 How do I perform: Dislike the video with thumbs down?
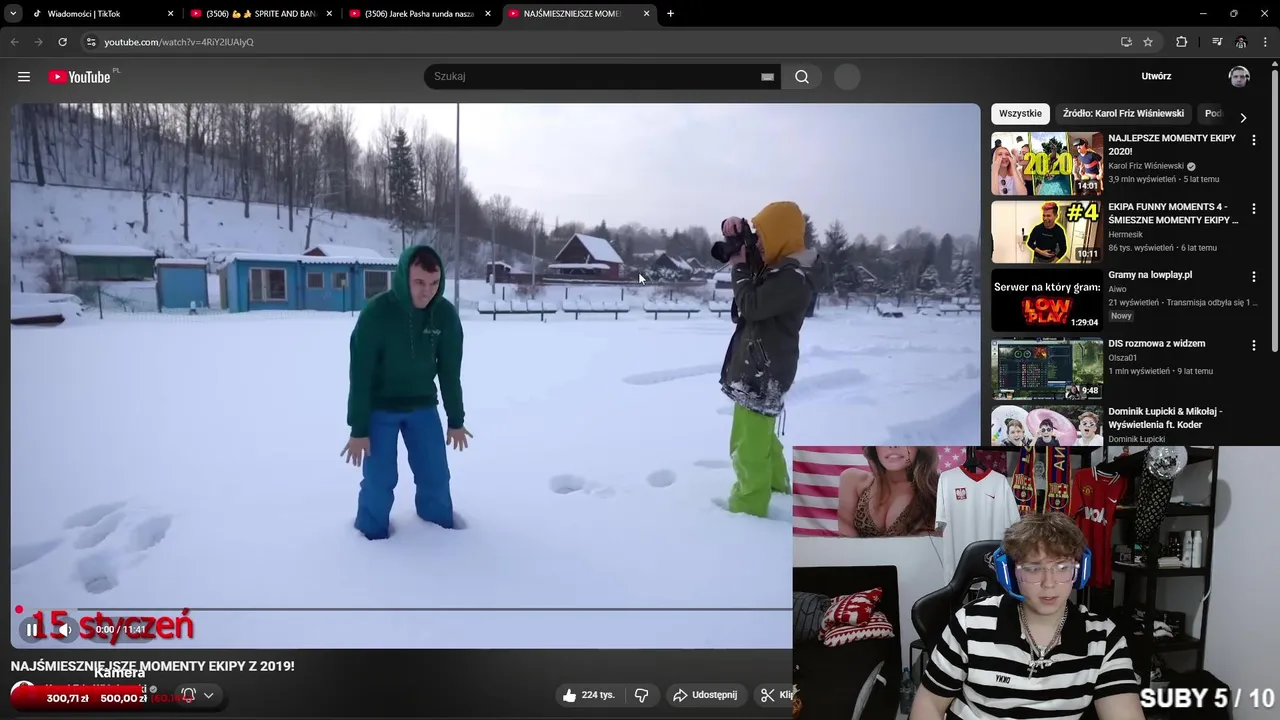(x=642, y=695)
